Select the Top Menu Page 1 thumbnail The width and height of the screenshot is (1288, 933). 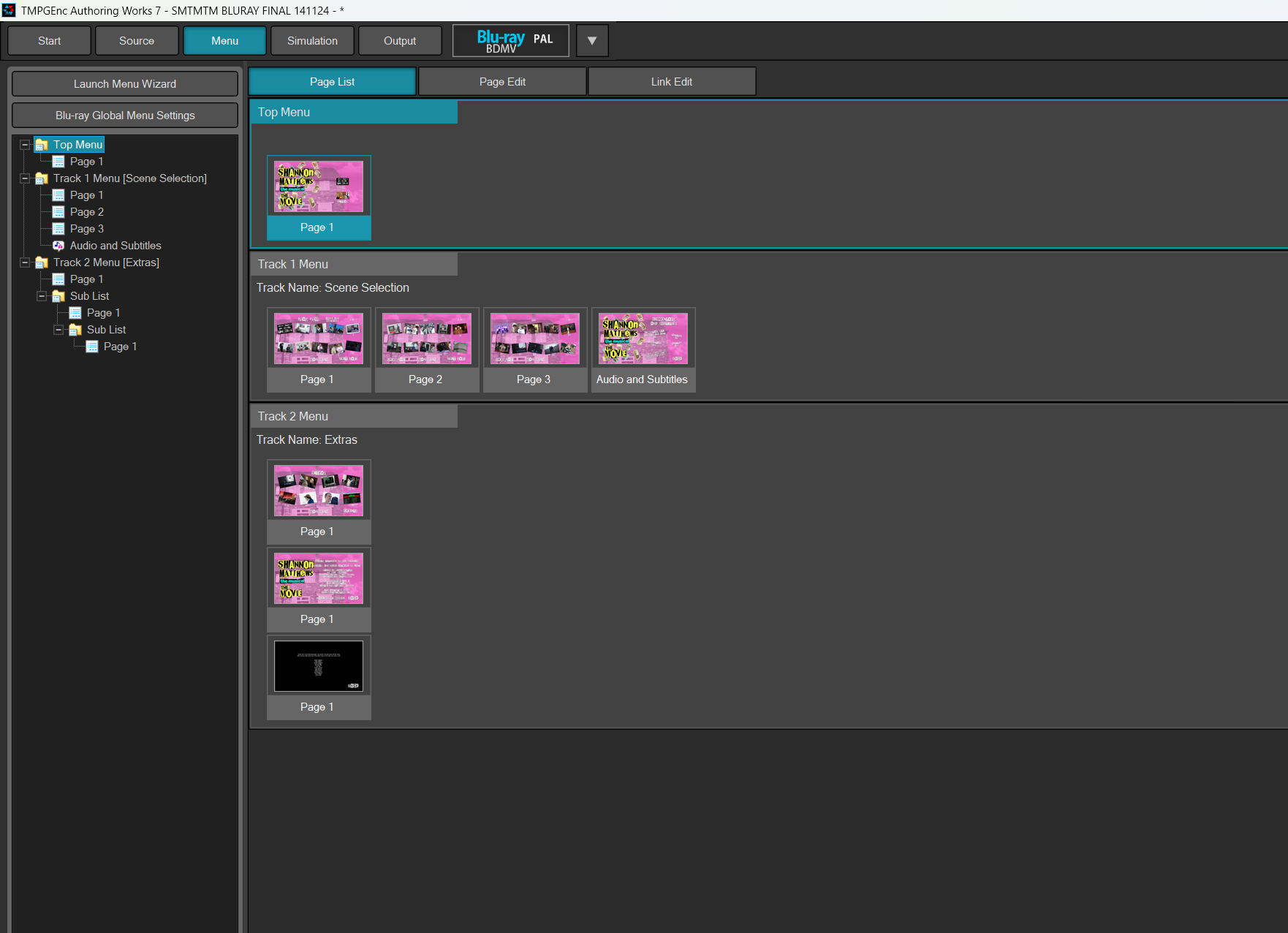point(319,197)
